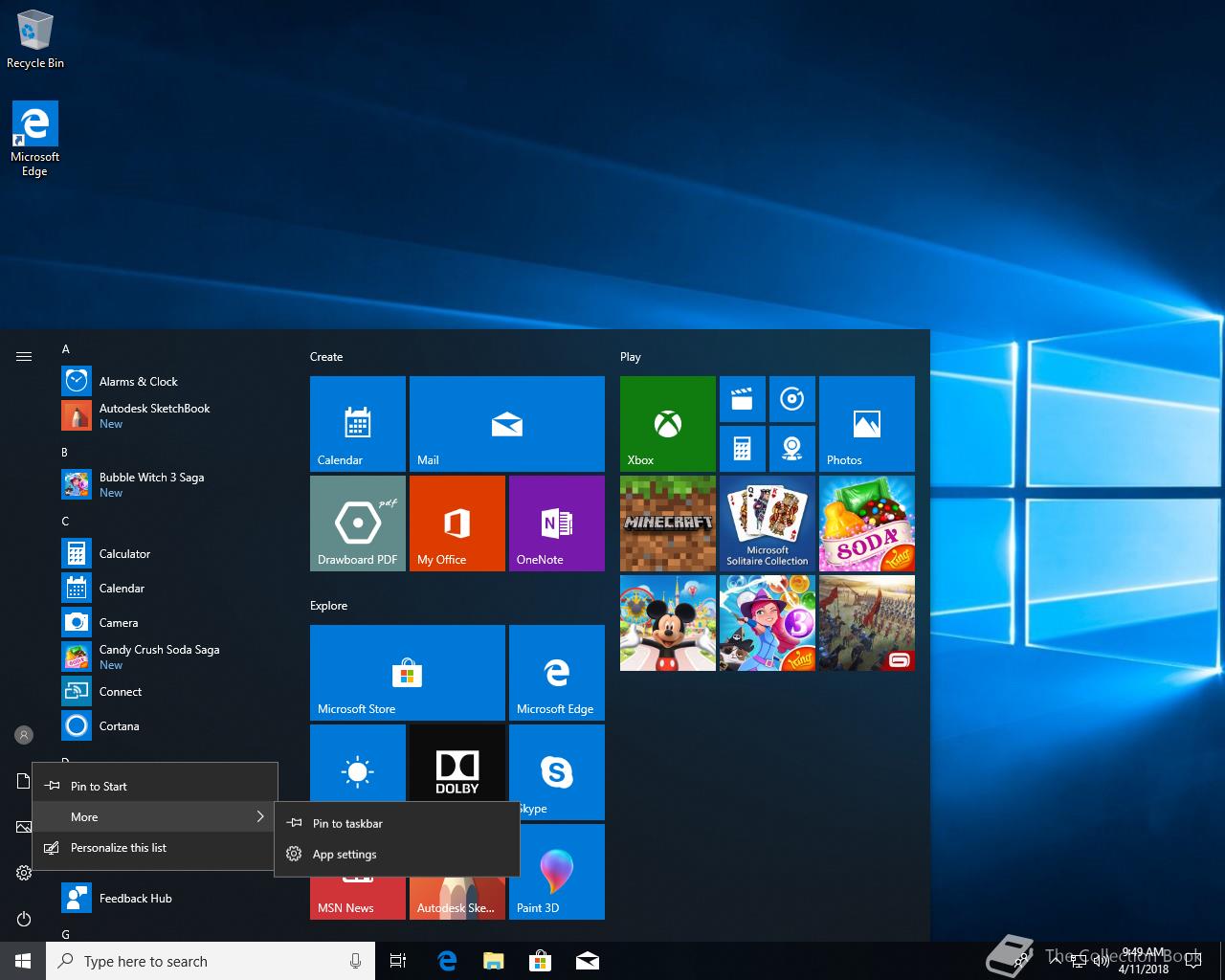Image resolution: width=1225 pixels, height=980 pixels.
Task: Open the Autodesk SketchBook tile
Action: 457,898
